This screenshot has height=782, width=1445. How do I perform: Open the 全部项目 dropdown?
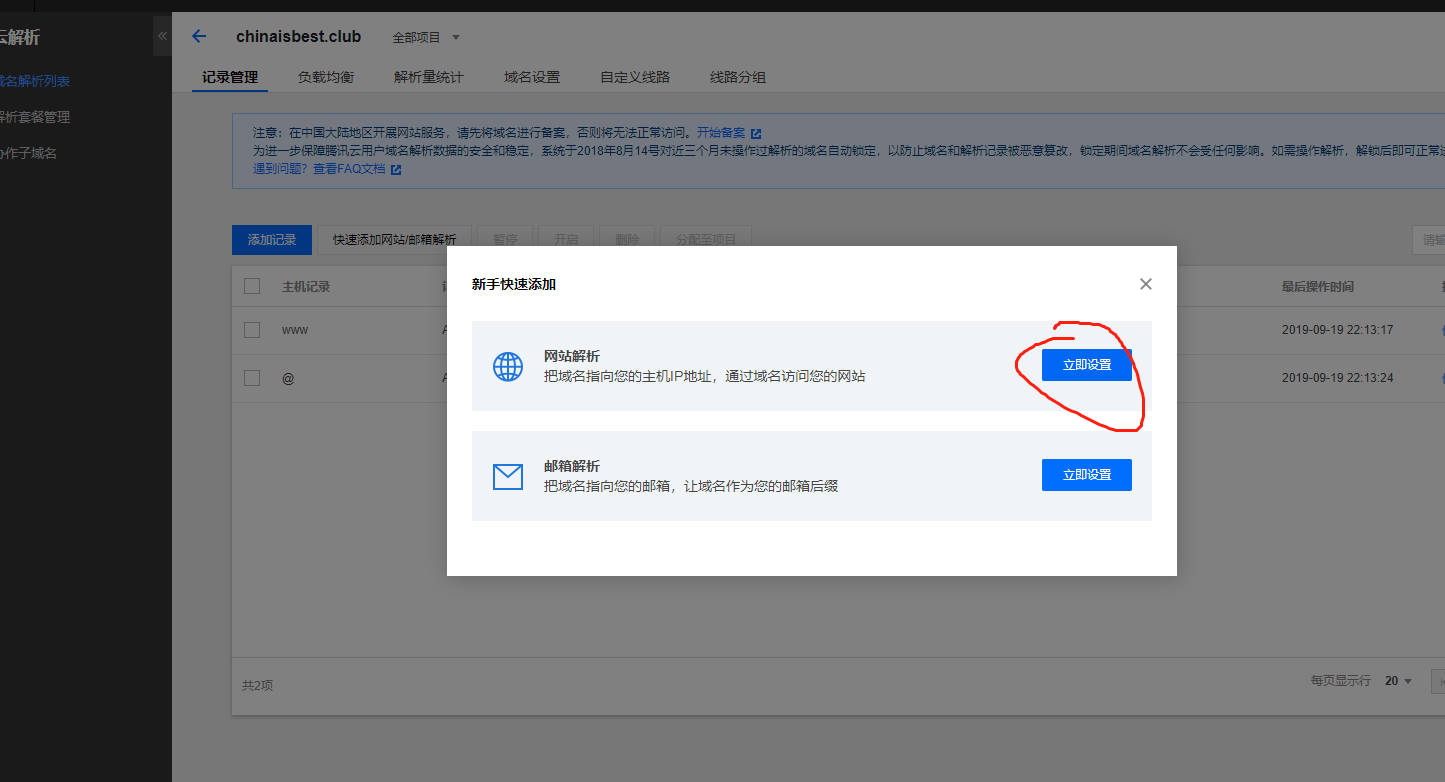click(426, 37)
